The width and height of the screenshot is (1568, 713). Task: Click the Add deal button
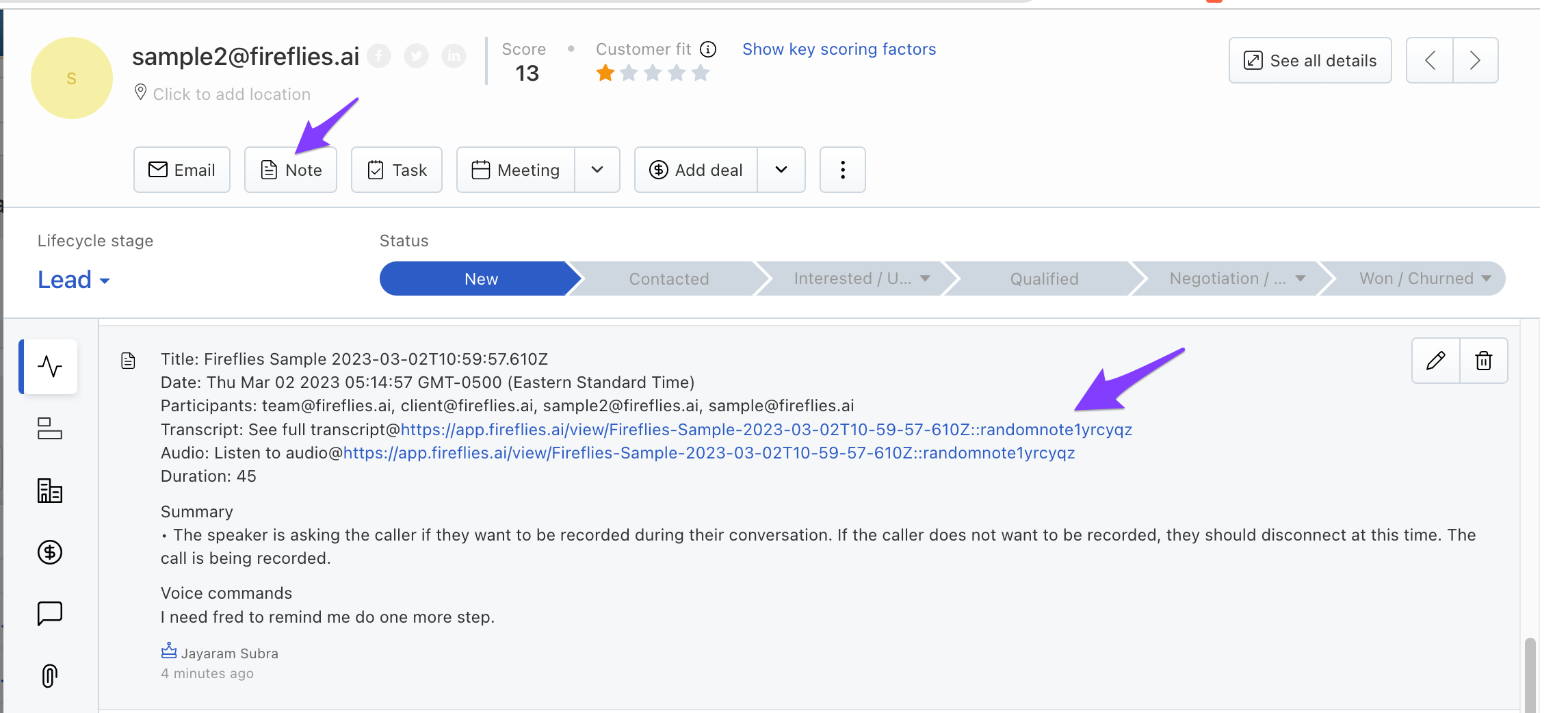point(696,170)
